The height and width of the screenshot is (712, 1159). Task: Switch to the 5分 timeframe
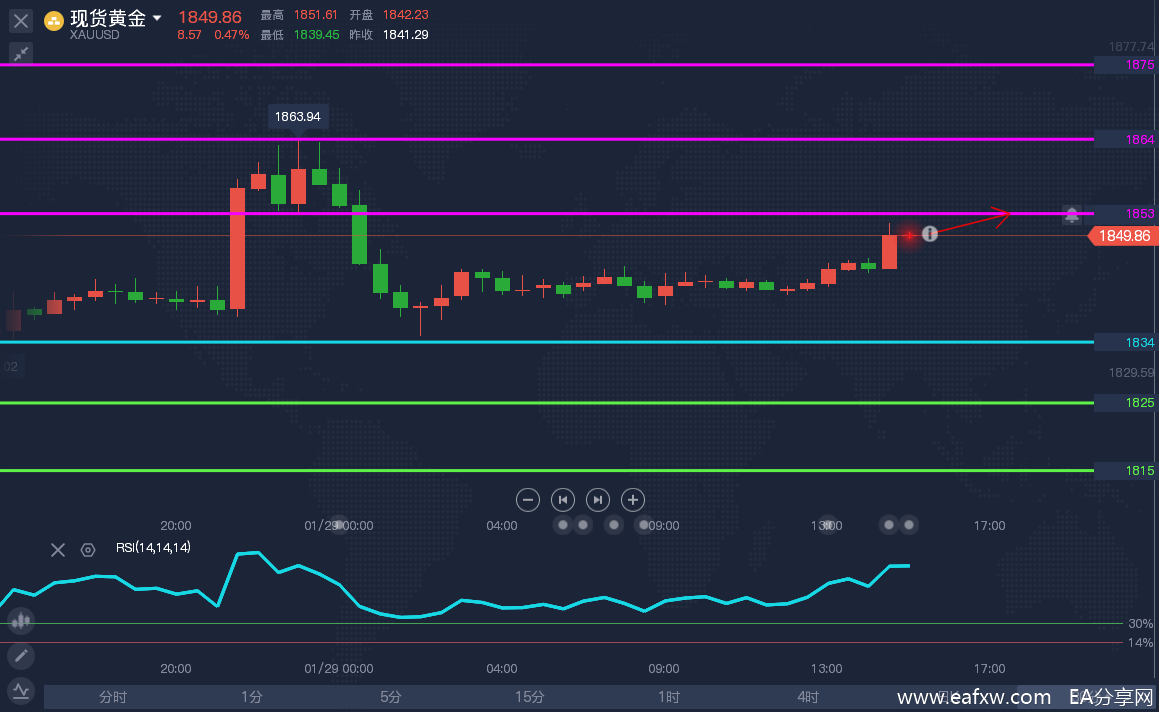[391, 697]
